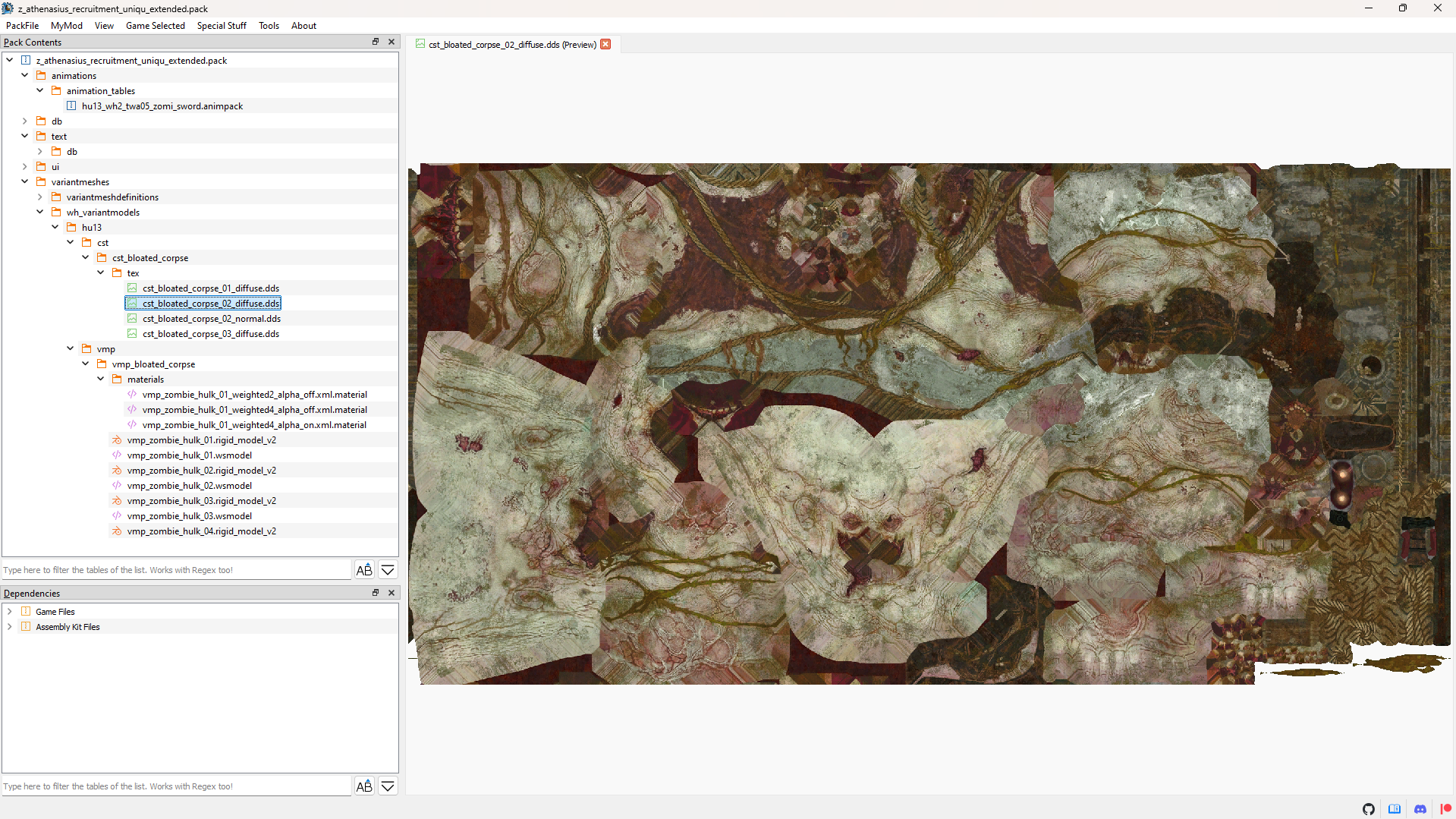Image resolution: width=1456 pixels, height=819 pixels.
Task: Select the hu13 folder row
Action: coord(92,228)
